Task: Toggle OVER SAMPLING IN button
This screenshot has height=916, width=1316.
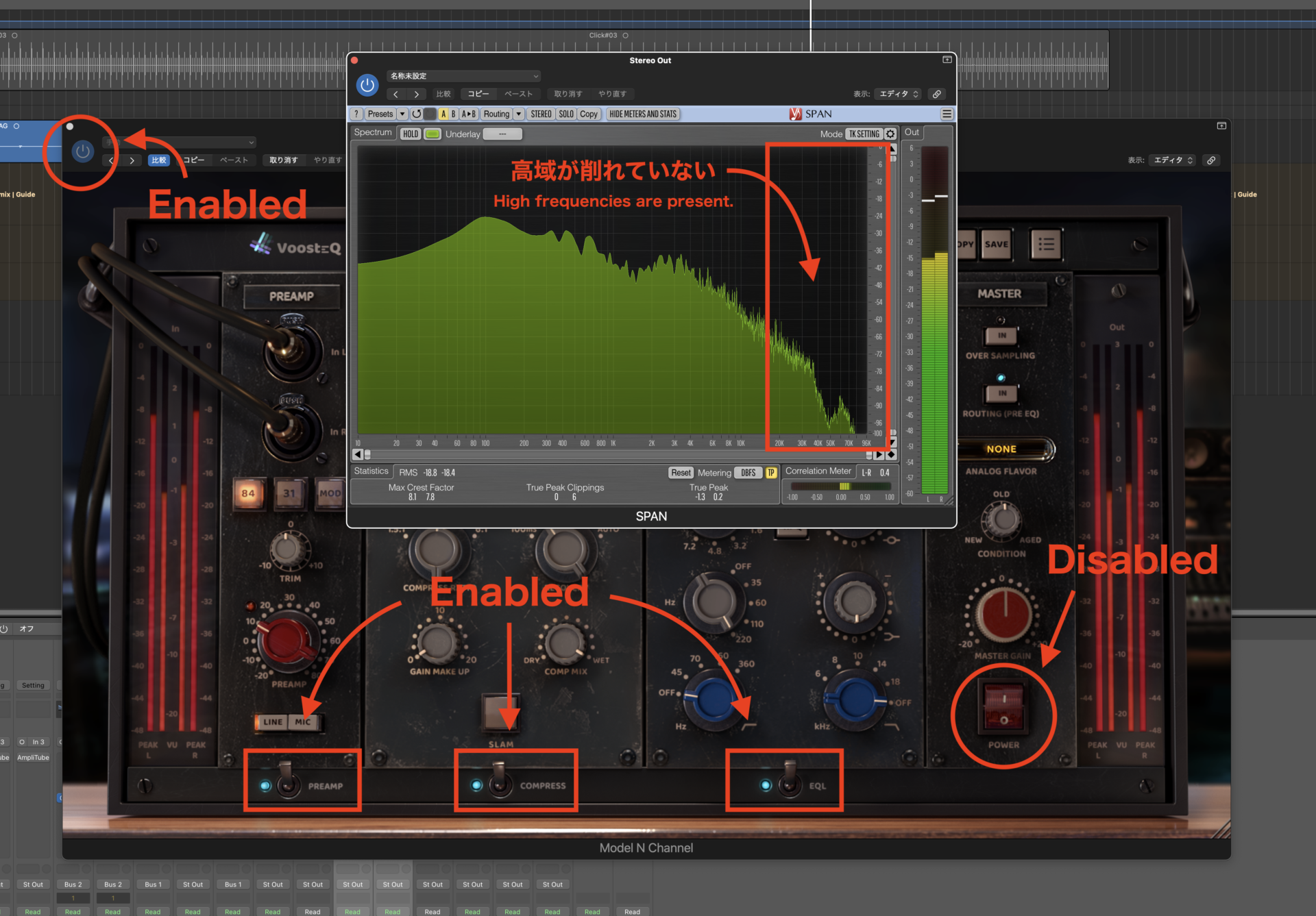Action: 1001,336
